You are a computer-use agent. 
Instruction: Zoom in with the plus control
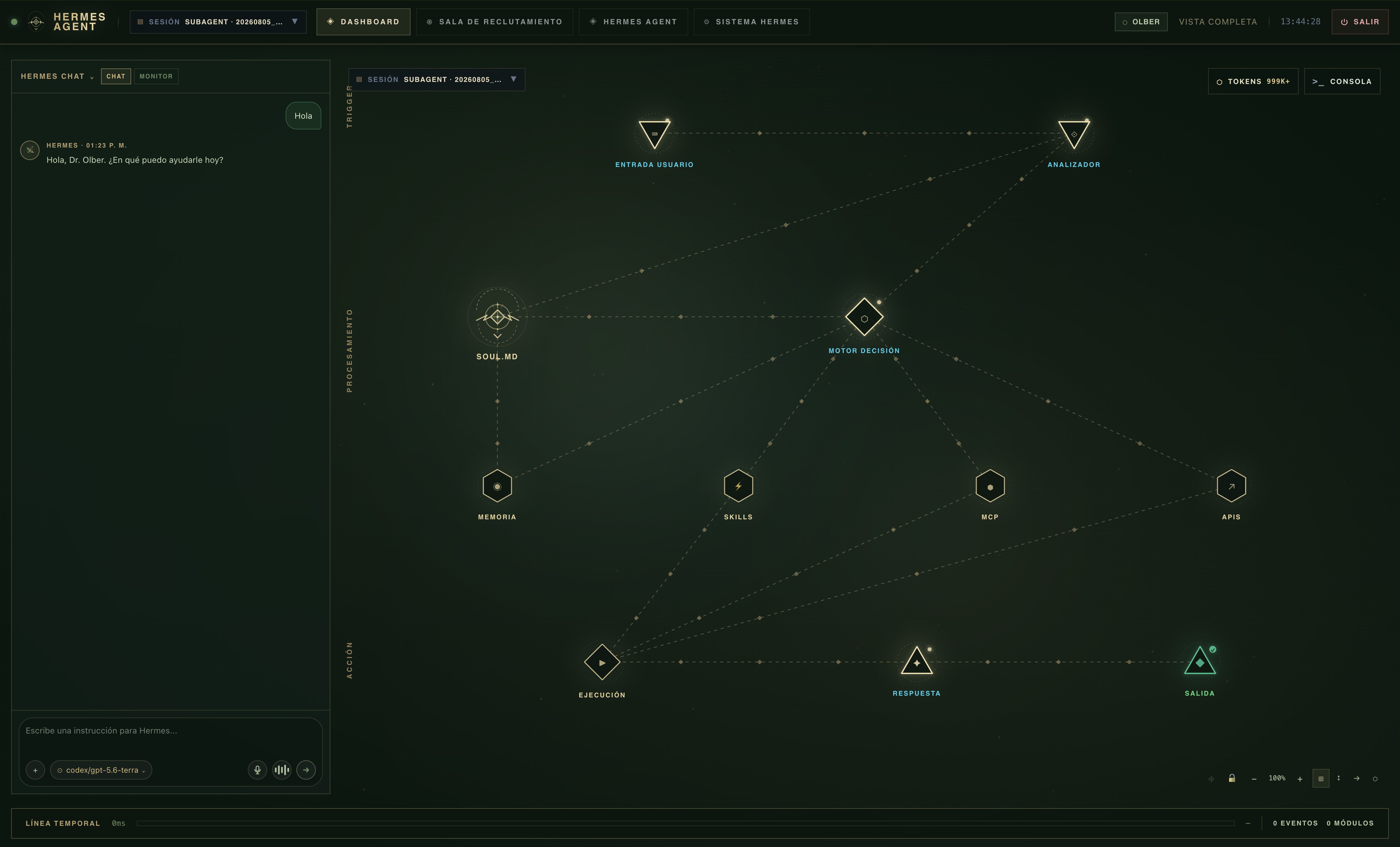pyautogui.click(x=1299, y=779)
